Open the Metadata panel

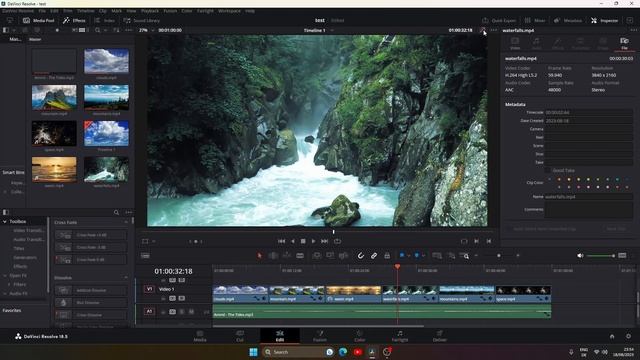pyautogui.click(x=568, y=20)
